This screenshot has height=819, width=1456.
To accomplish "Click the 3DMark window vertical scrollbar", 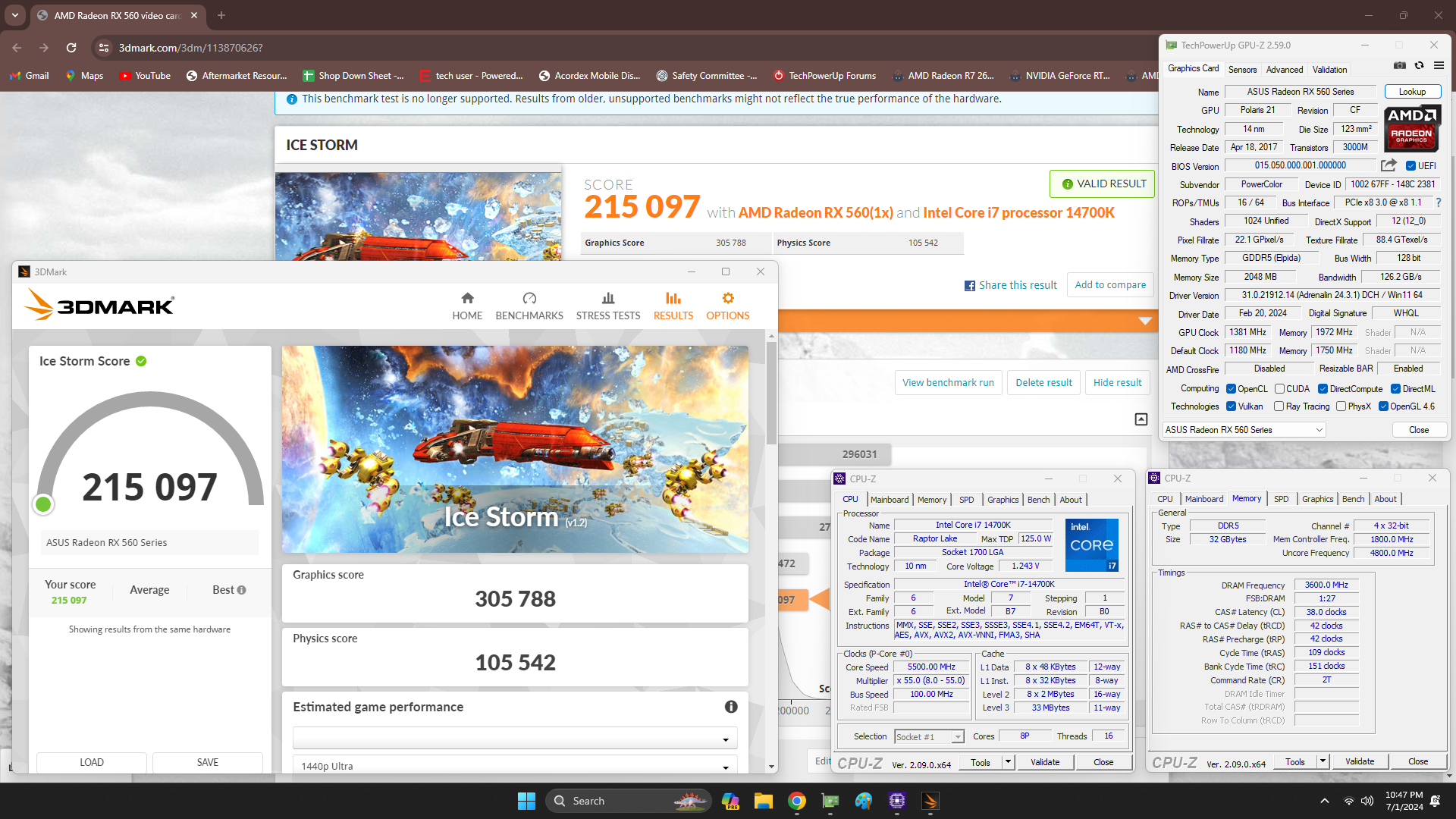I will coord(771,392).
